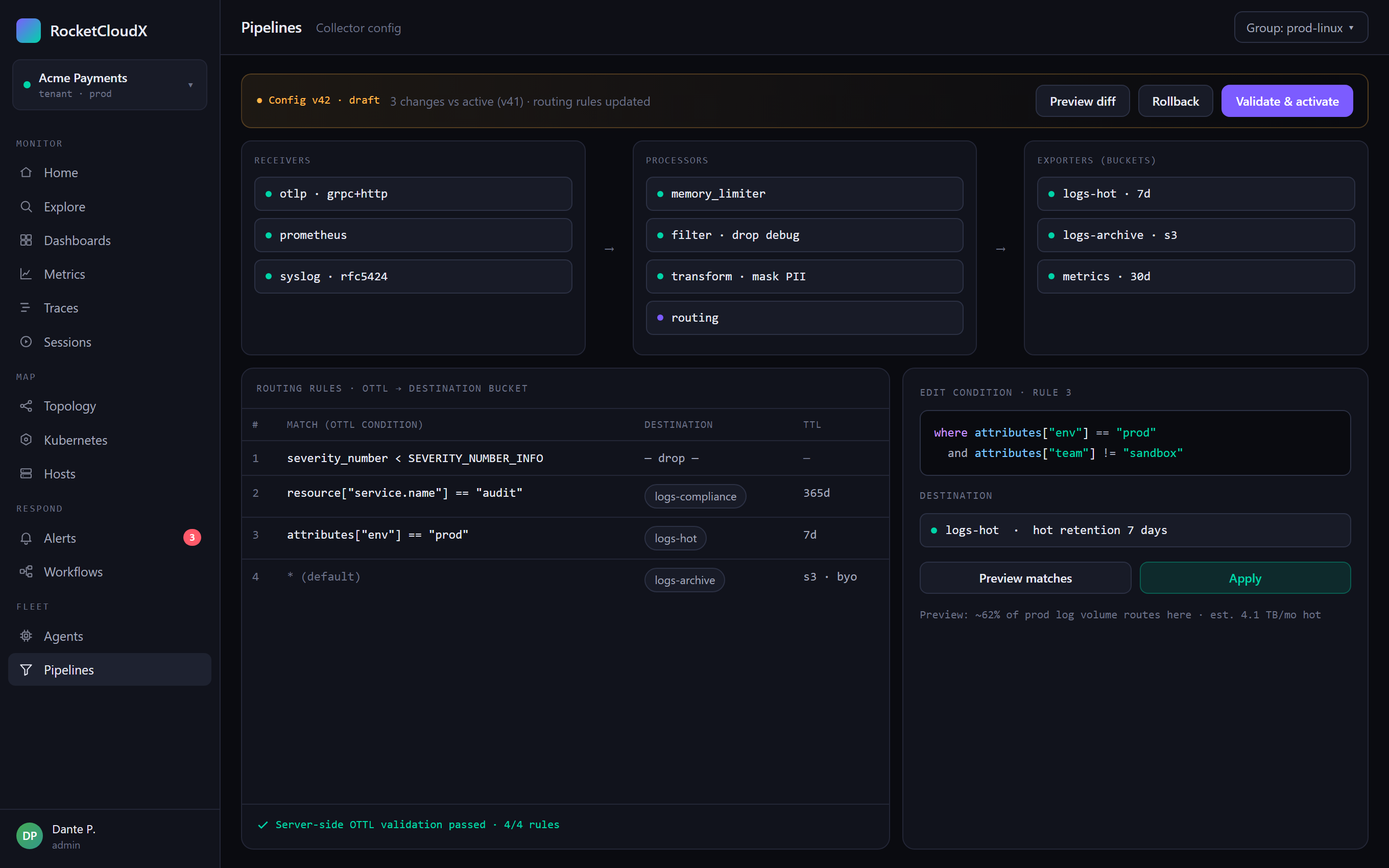Viewport: 1389px width, 868px height.
Task: Open Agents via chip icon
Action: [x=26, y=636]
